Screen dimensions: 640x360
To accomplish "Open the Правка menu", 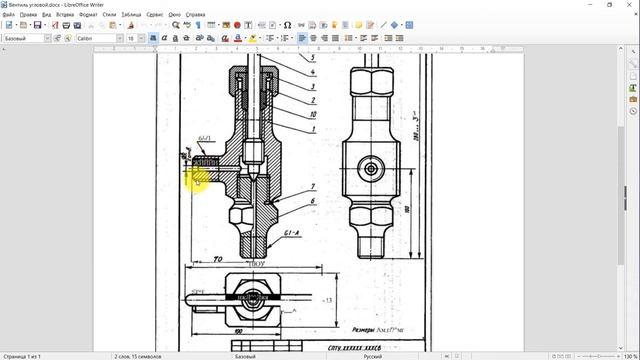I will (x=28, y=14).
